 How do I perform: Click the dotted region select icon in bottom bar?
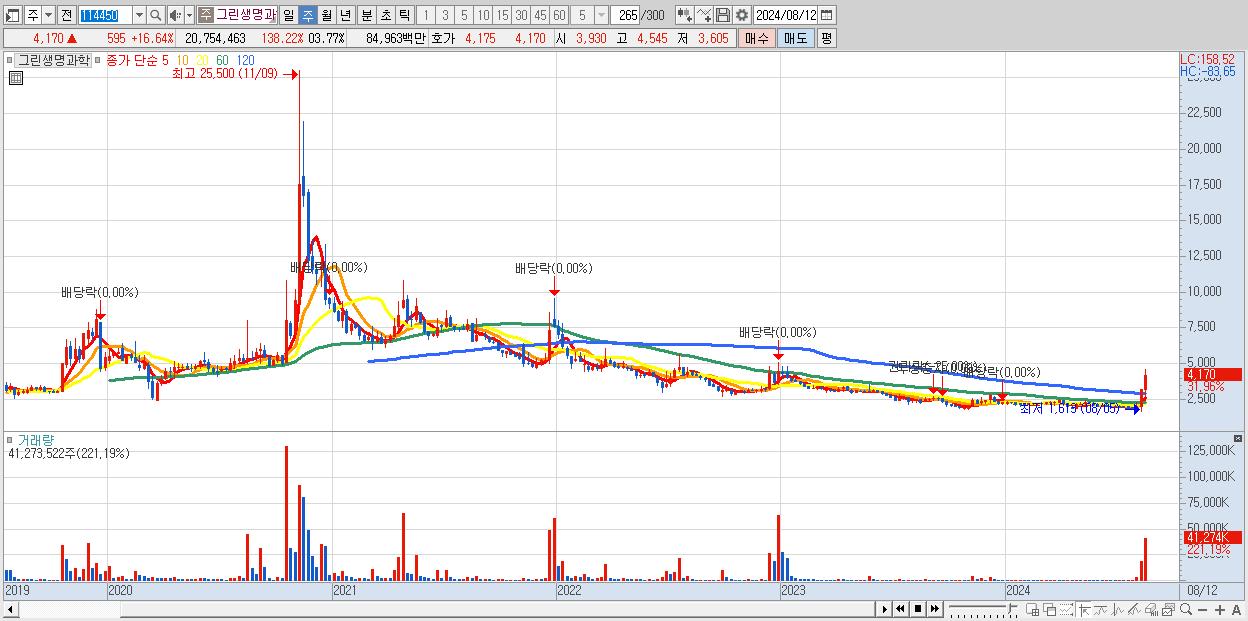tap(1066, 609)
